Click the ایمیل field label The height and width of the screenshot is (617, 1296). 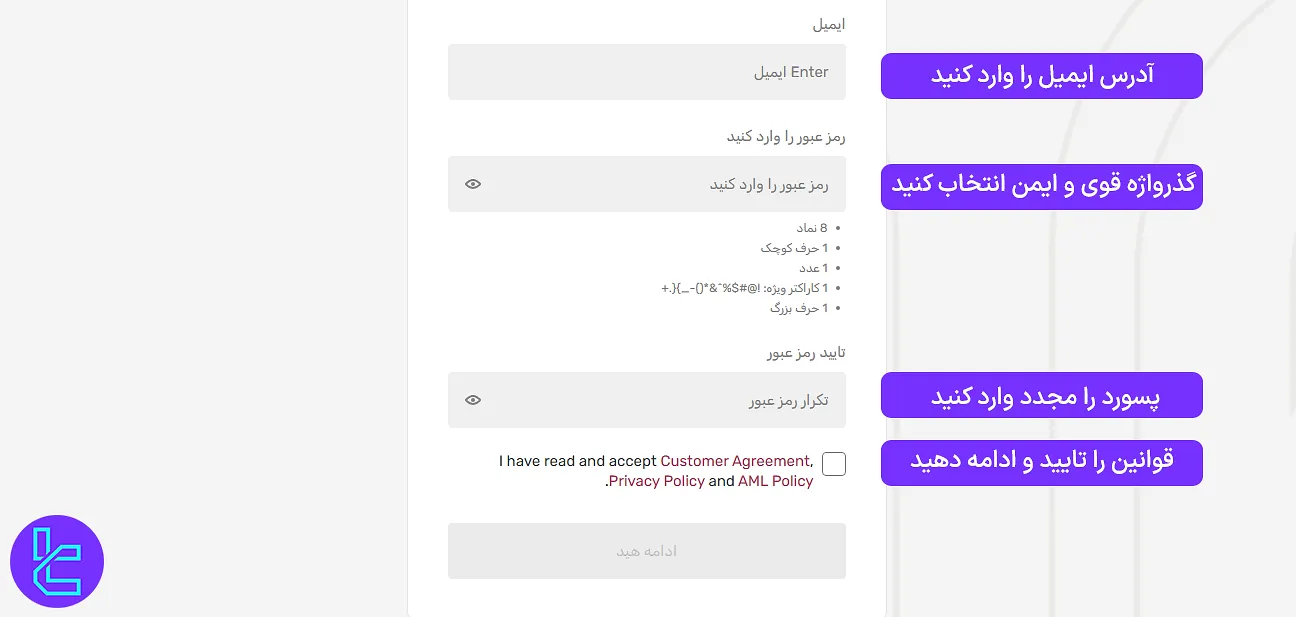(831, 24)
